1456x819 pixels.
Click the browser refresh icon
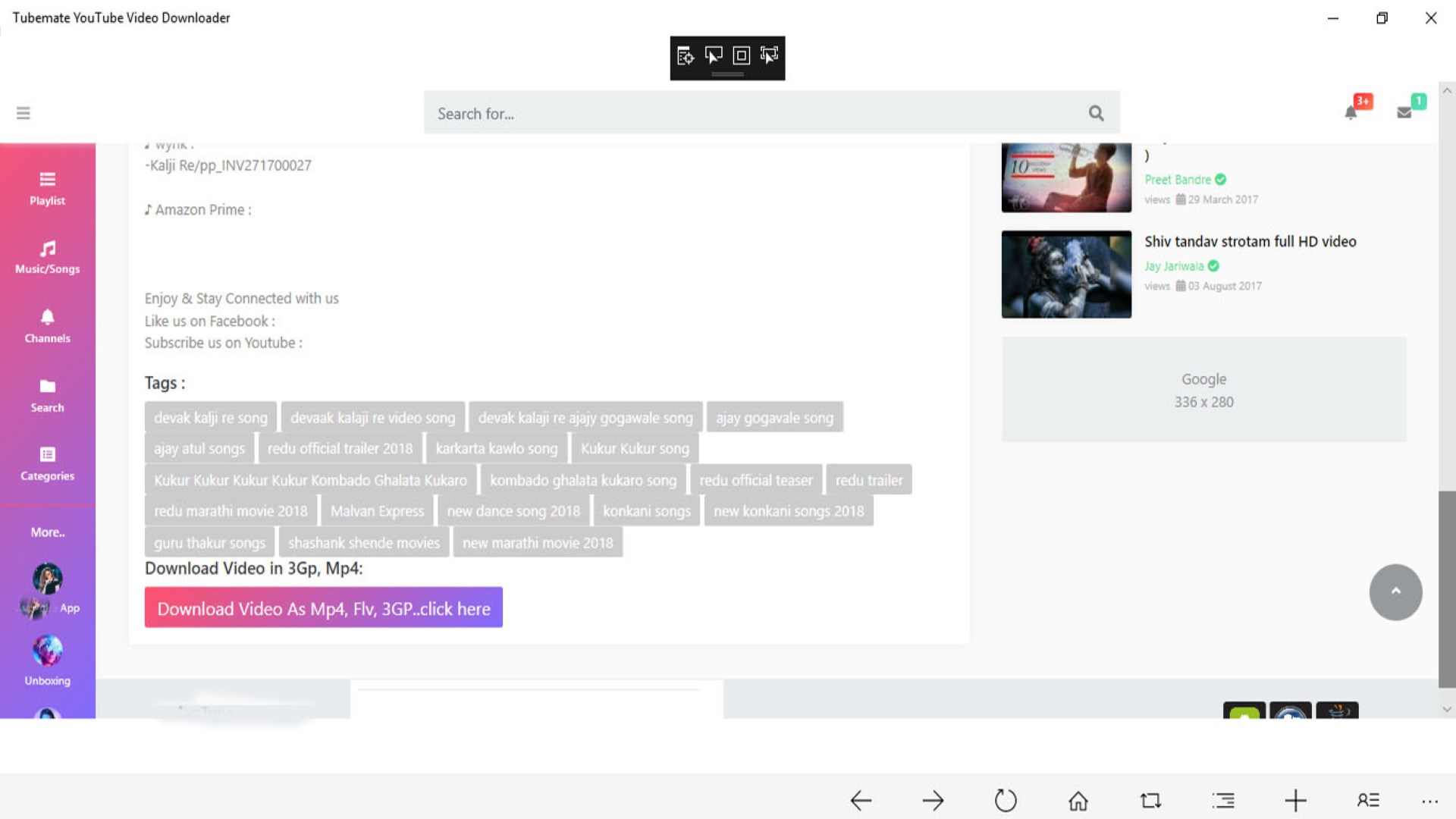tap(1006, 800)
